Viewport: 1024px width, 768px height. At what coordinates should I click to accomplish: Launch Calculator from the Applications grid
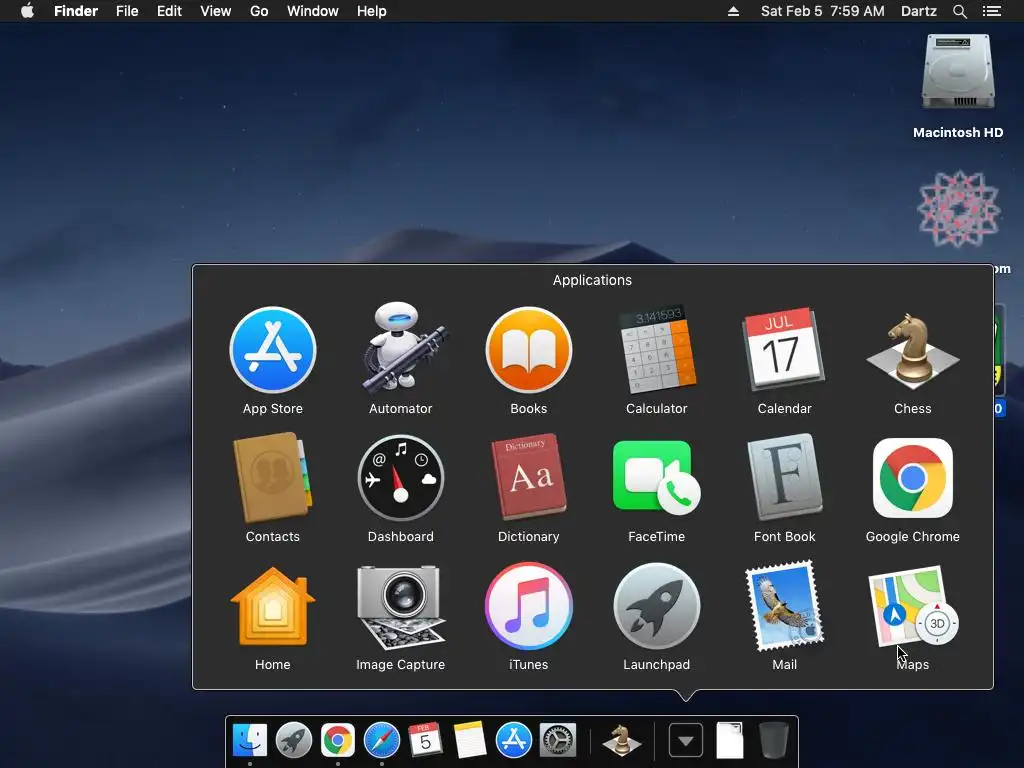pyautogui.click(x=657, y=349)
